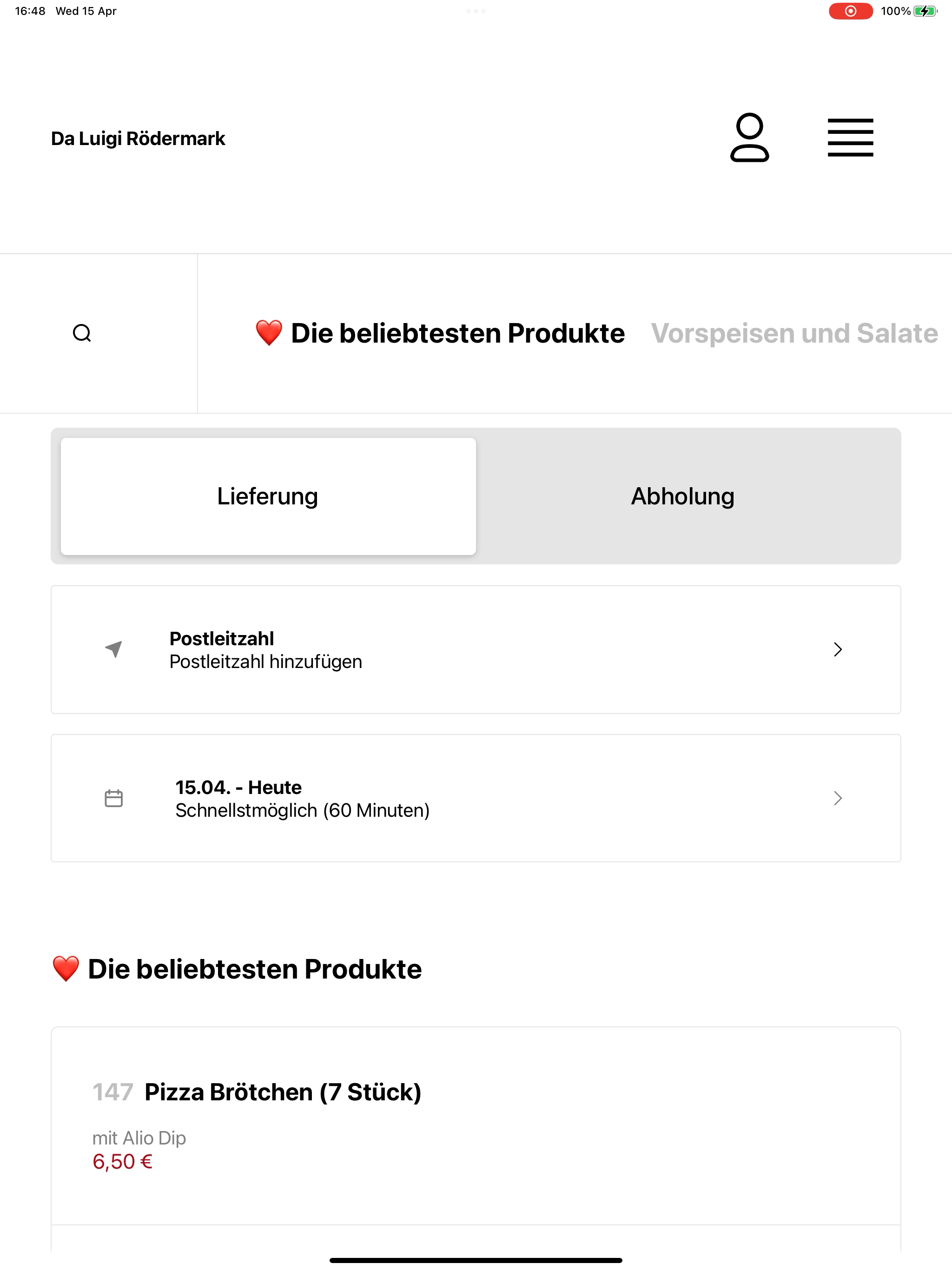Tap the screen recording indicator in status bar
Image resolution: width=952 pixels, height=1270 pixels.
coord(850,11)
